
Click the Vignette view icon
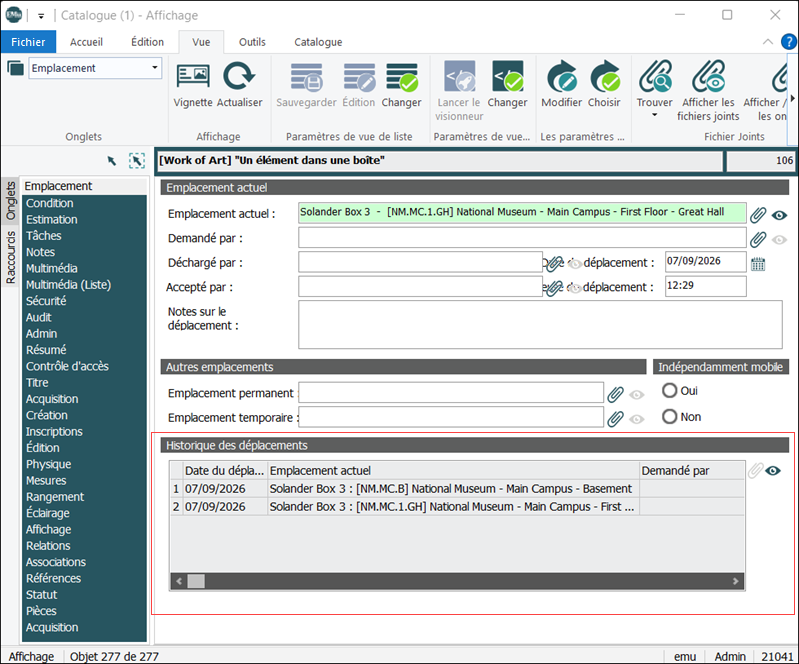(x=193, y=76)
